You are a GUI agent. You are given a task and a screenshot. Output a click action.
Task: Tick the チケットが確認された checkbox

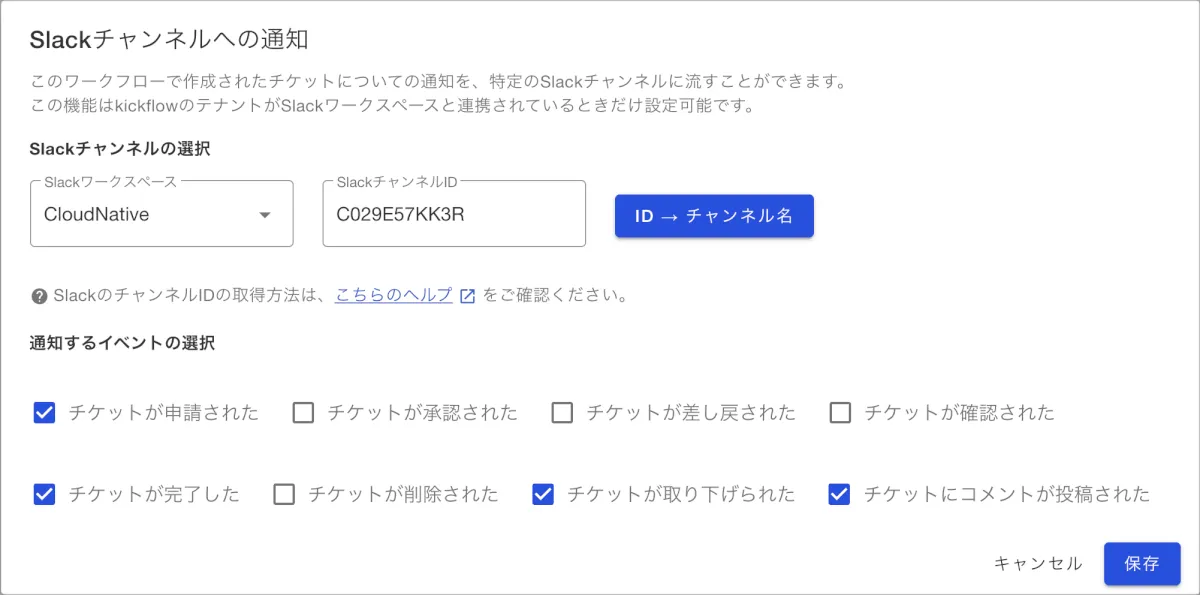pos(840,413)
